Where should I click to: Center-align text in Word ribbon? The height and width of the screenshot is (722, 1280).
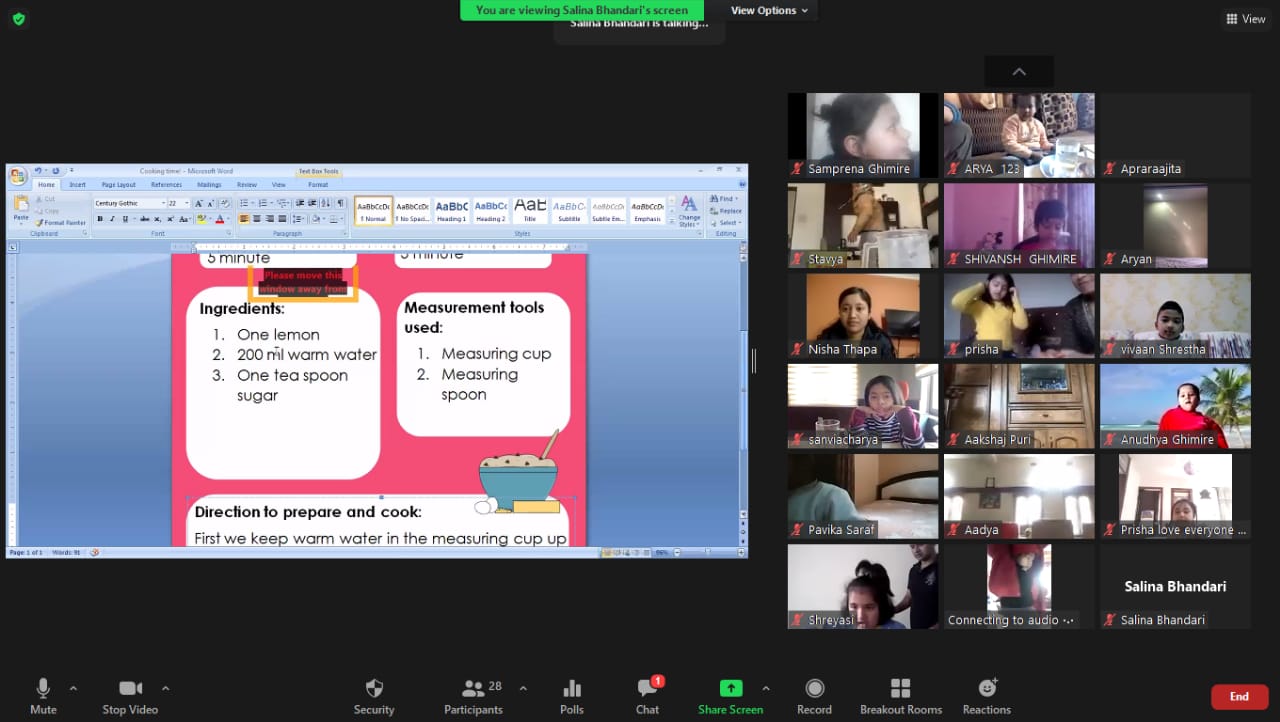[257, 219]
